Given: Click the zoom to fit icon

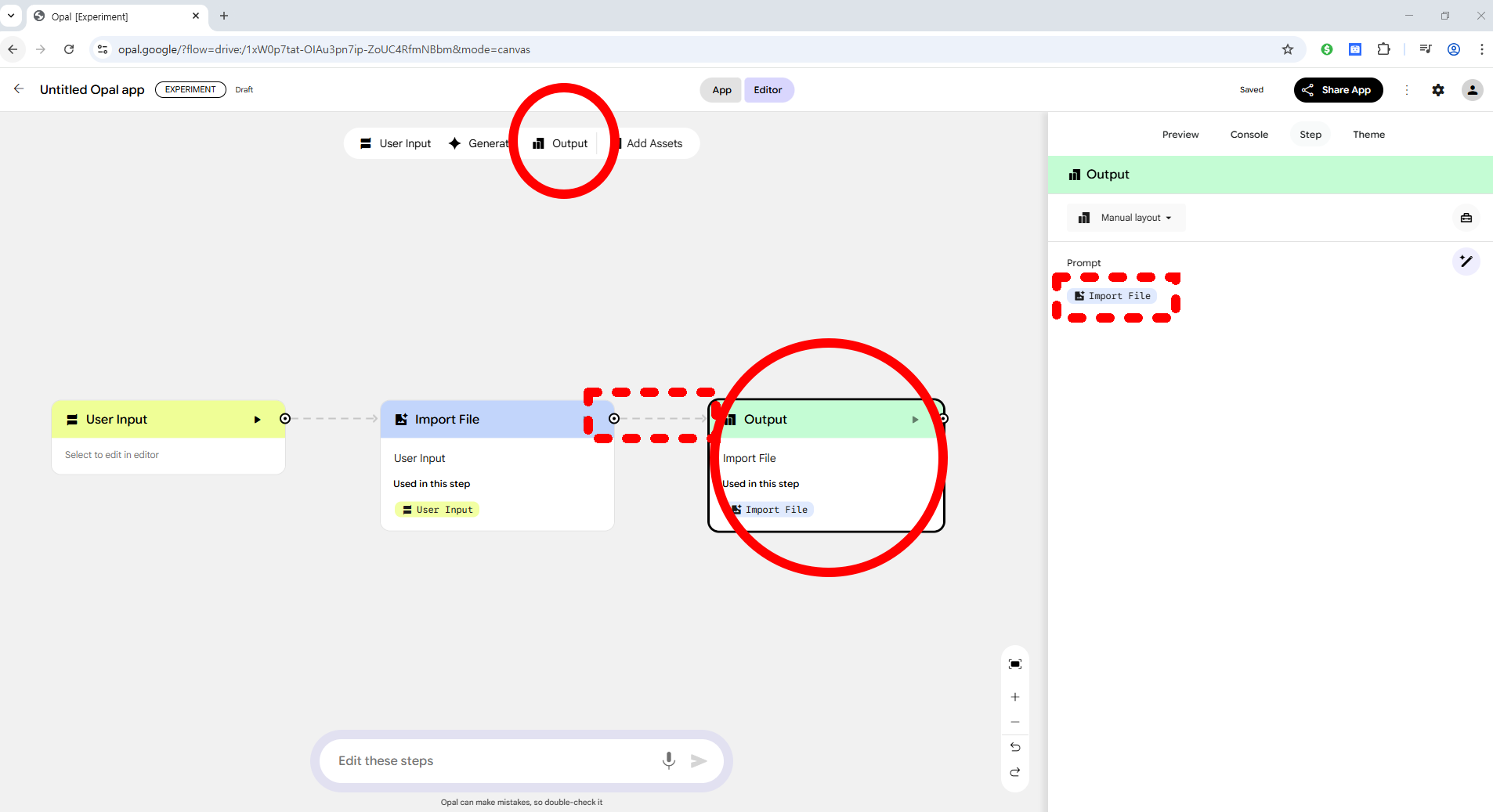Looking at the screenshot, I should [1015, 664].
